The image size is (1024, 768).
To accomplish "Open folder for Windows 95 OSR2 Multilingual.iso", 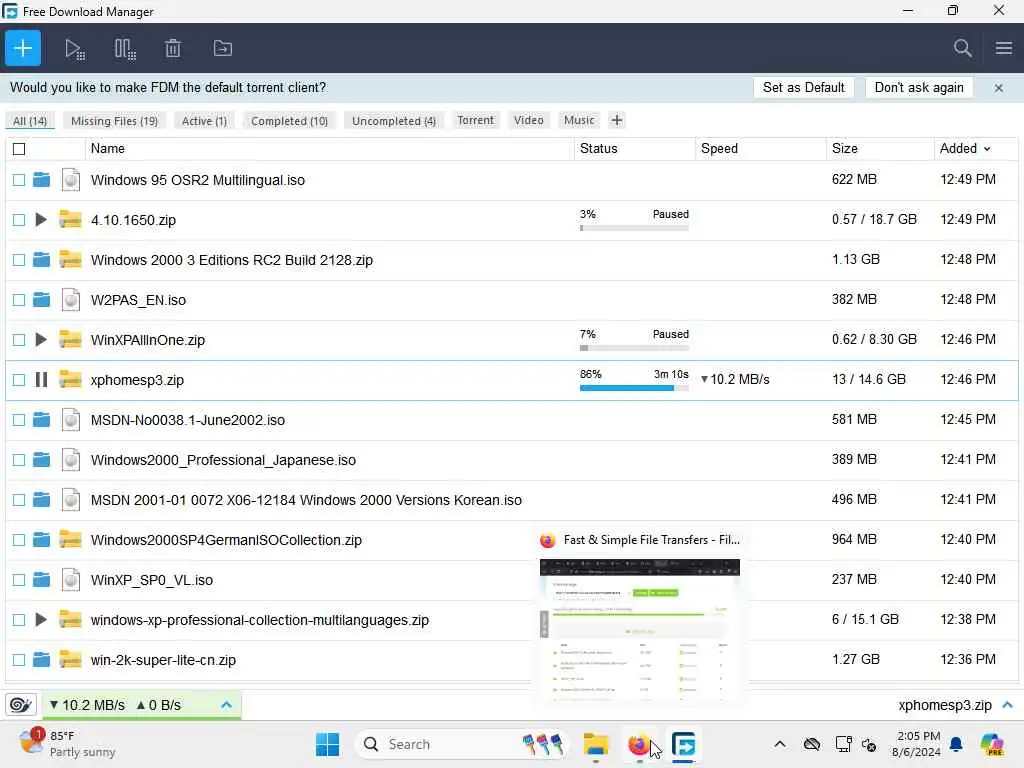I will (41, 180).
